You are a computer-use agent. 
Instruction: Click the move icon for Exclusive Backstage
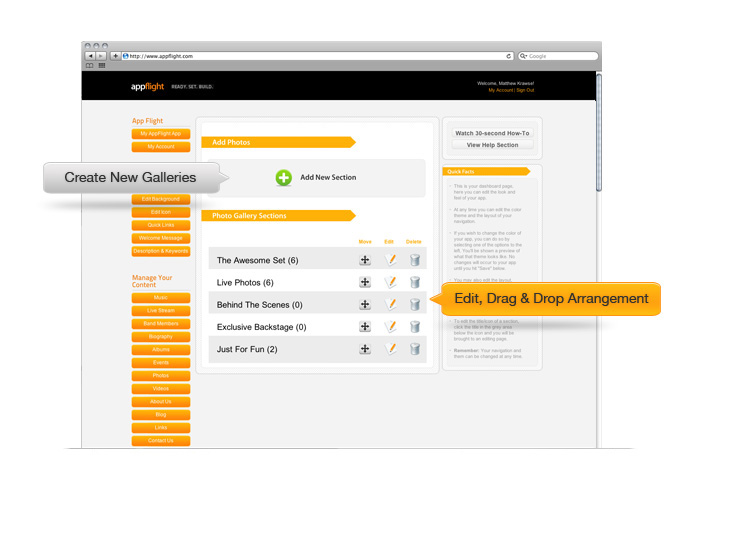pyautogui.click(x=365, y=327)
